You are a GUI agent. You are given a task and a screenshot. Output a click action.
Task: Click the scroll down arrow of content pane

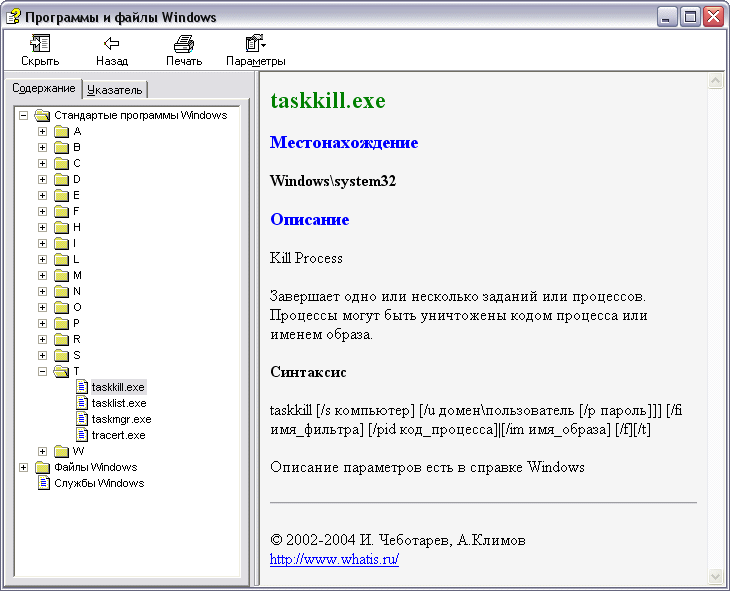pyautogui.click(x=715, y=577)
